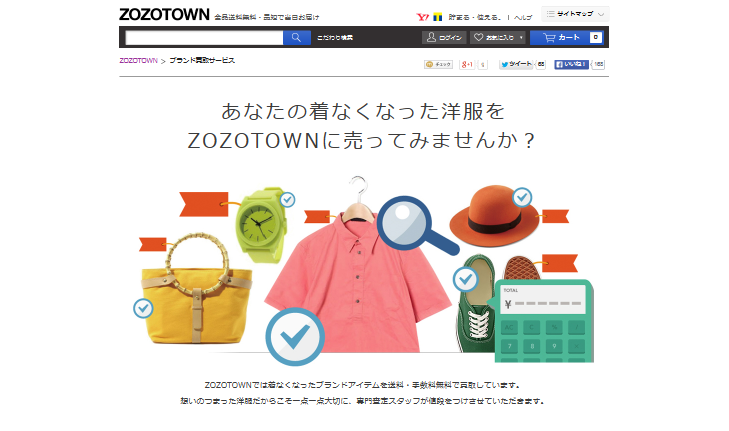The image size is (729, 431).
Task: Click the blue search magnifier button
Action: pyautogui.click(x=297, y=38)
